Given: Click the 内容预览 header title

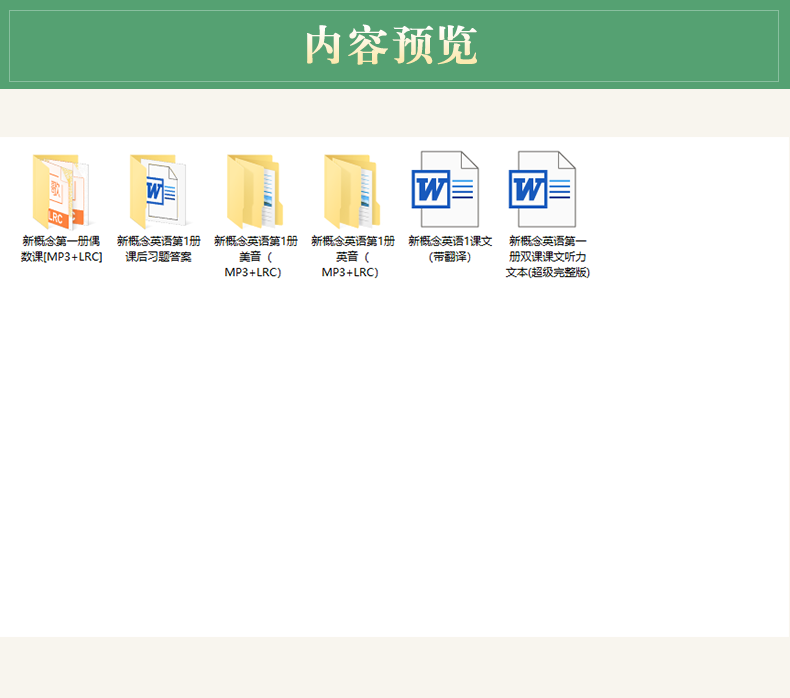Looking at the screenshot, I should point(391,46).
